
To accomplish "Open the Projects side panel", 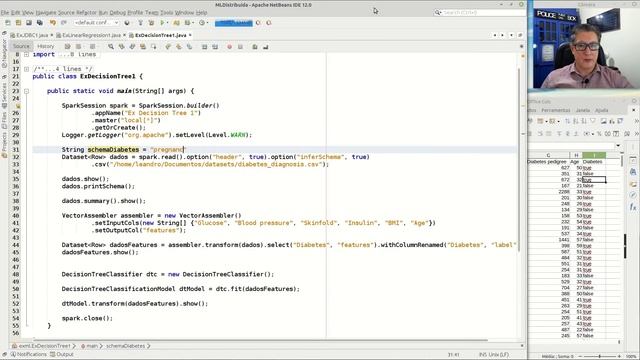I will coord(4,145).
